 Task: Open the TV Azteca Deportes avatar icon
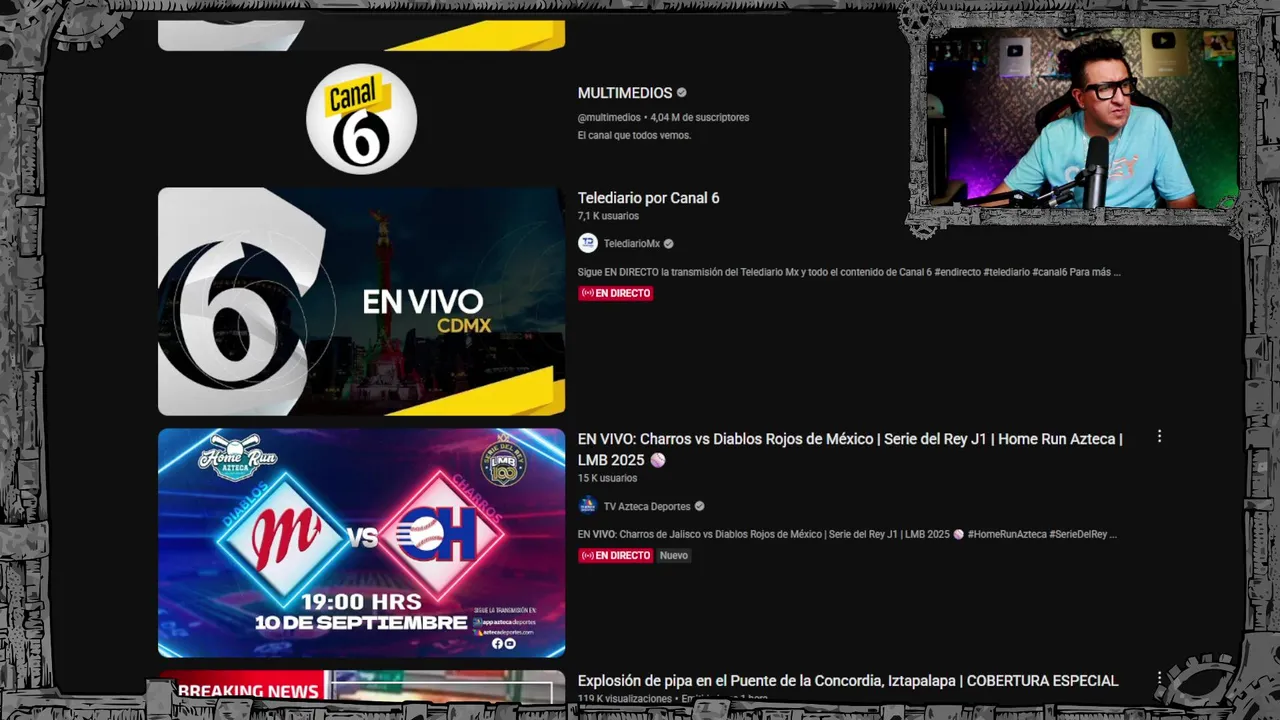point(588,506)
